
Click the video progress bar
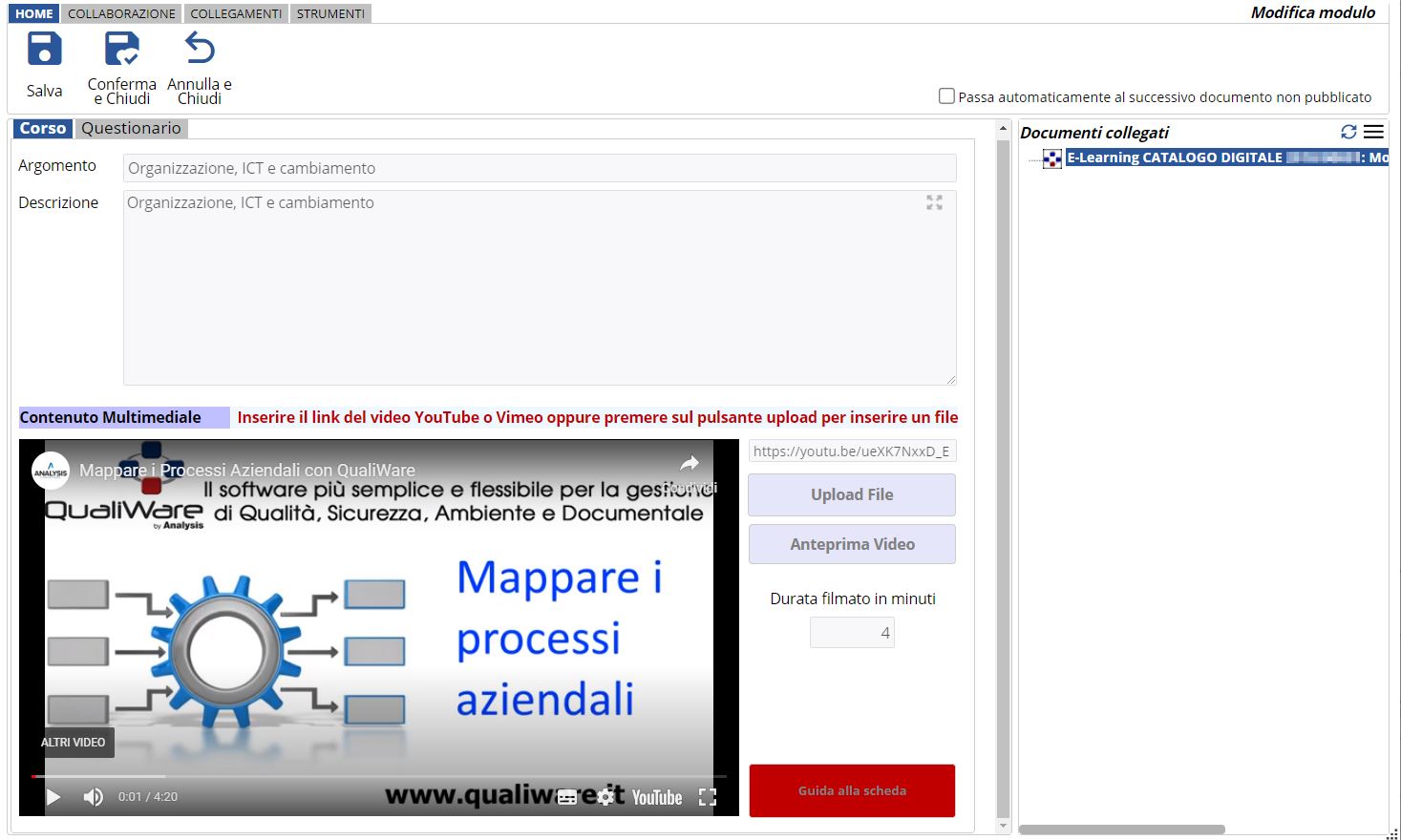point(382,776)
